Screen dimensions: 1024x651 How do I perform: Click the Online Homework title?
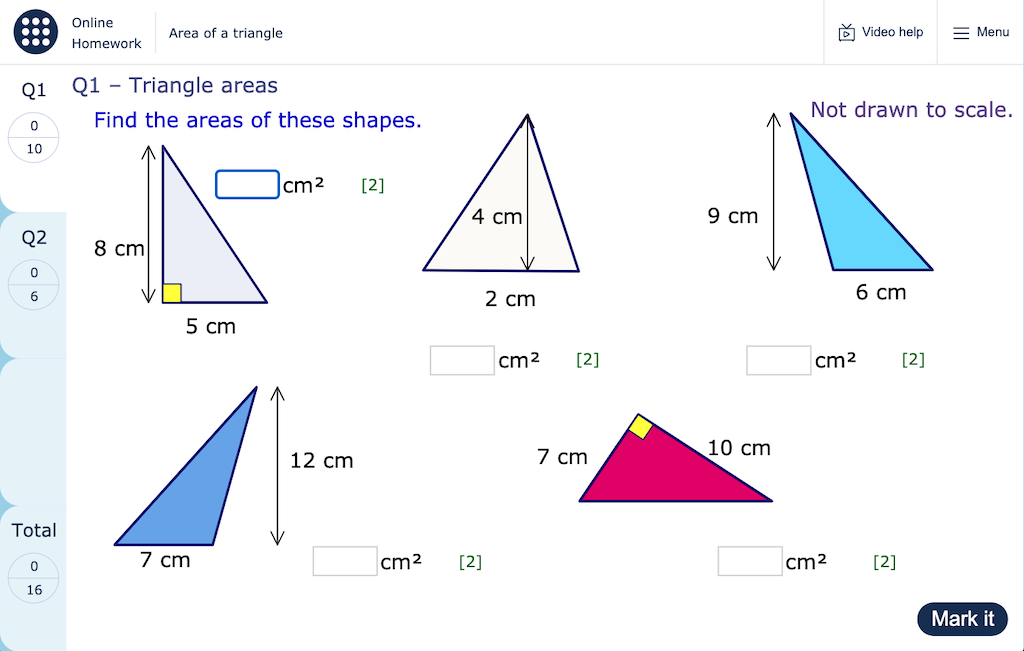click(106, 33)
